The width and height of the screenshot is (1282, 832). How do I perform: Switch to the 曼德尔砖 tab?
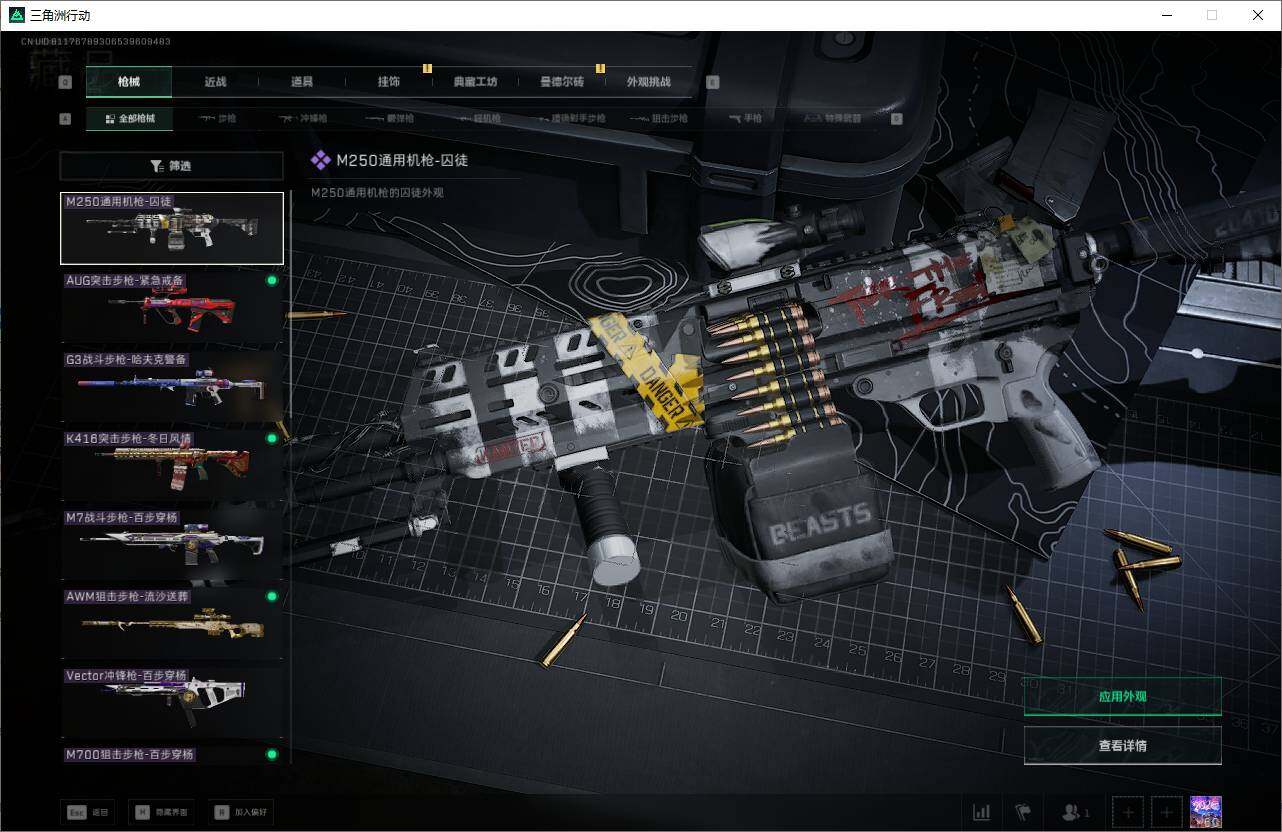562,82
